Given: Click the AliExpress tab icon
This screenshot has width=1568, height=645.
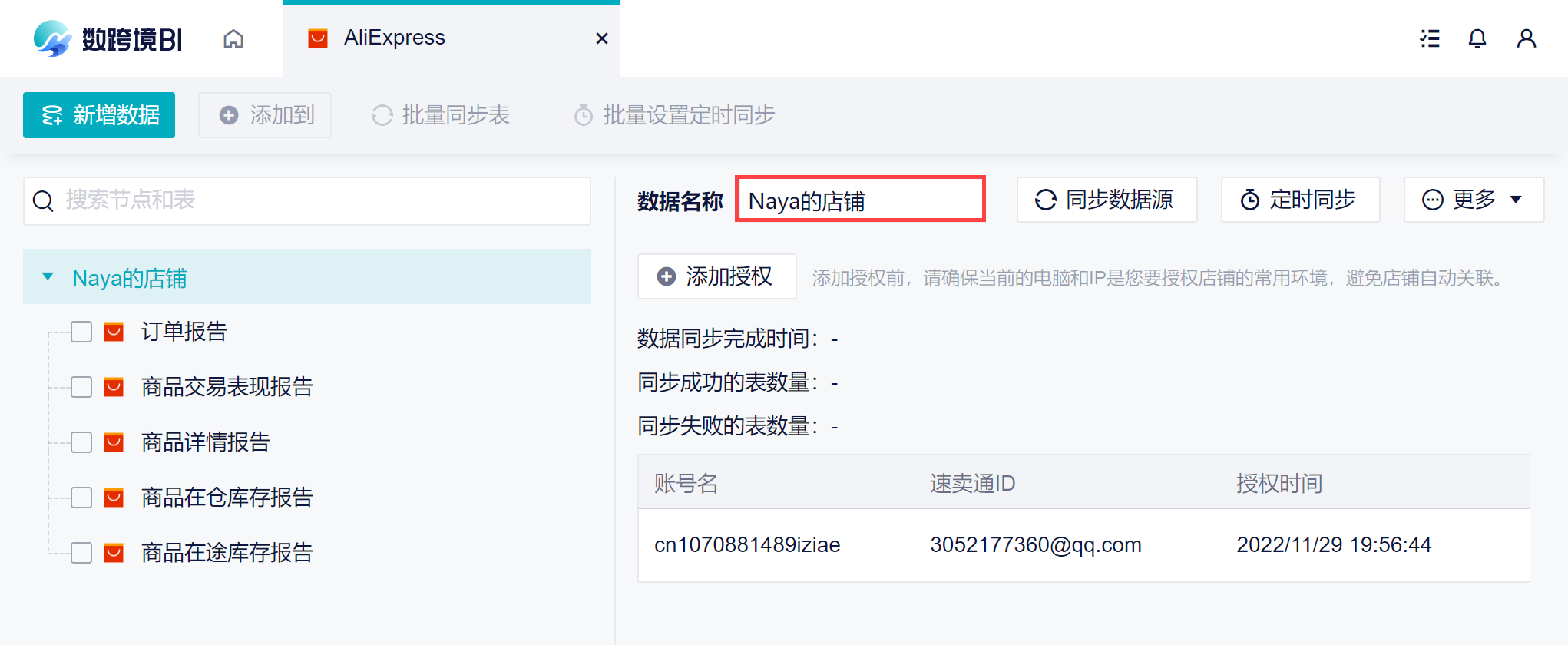Looking at the screenshot, I should (318, 38).
